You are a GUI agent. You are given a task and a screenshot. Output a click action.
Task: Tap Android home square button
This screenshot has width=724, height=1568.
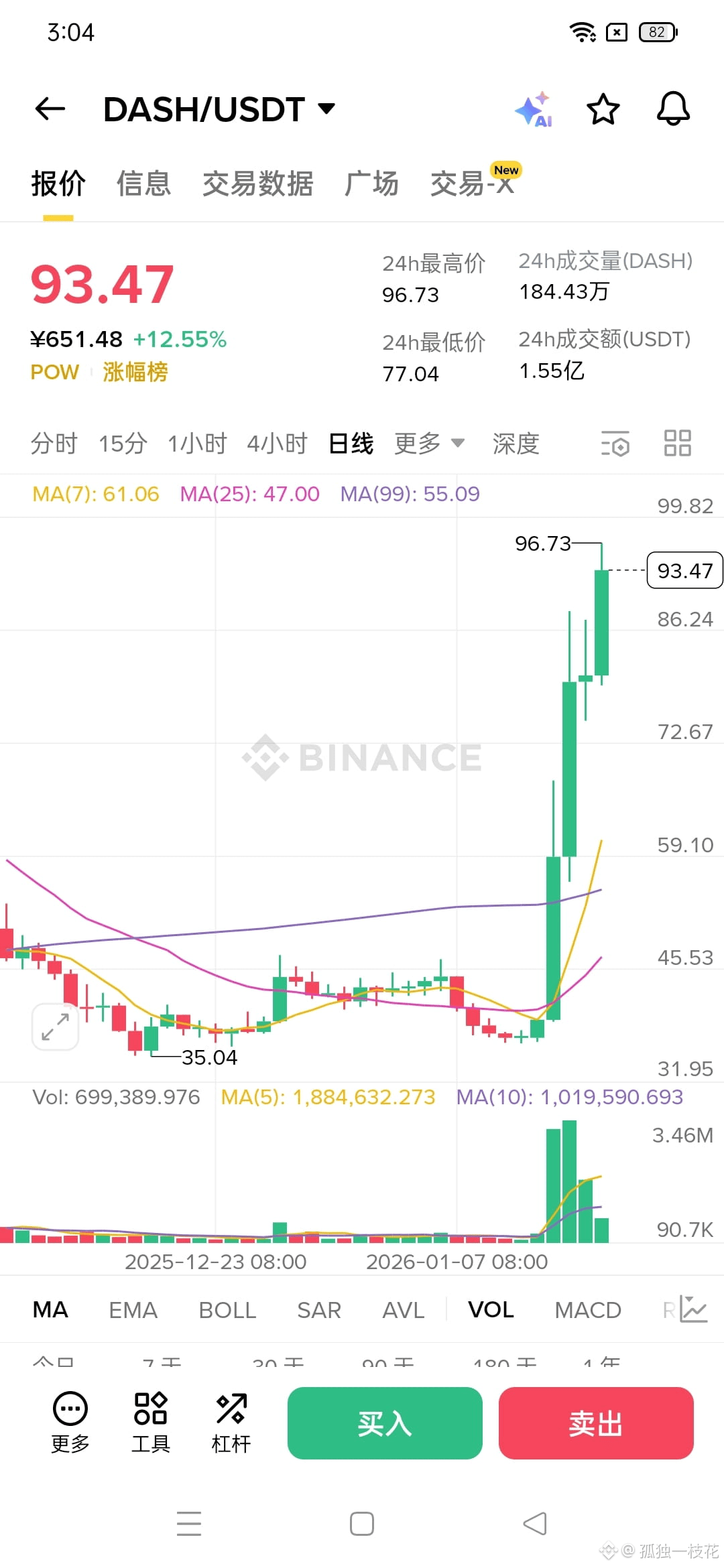click(x=362, y=1524)
